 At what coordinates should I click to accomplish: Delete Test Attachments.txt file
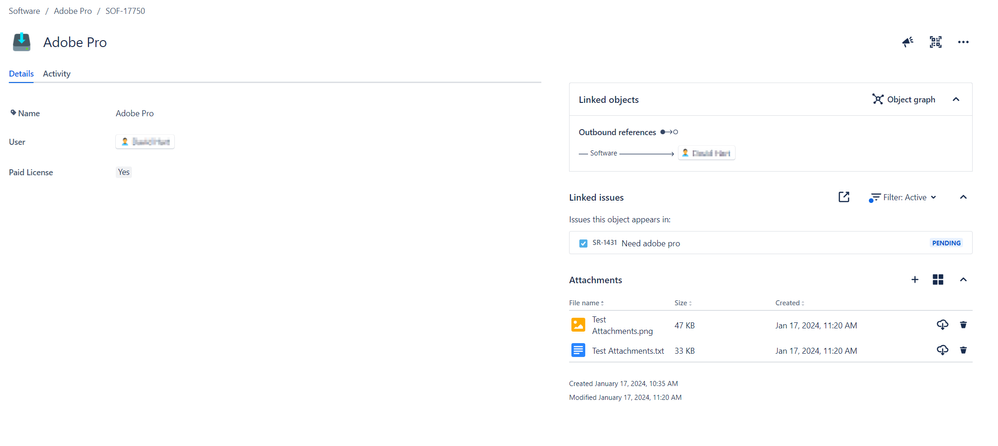(x=963, y=350)
